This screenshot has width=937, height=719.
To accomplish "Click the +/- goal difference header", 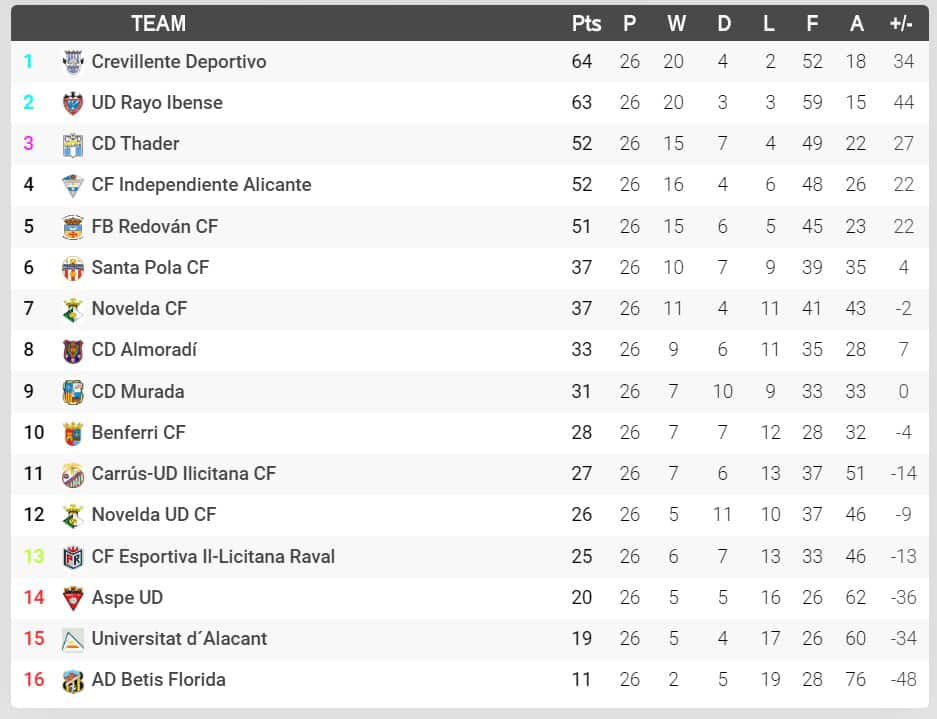I will pyautogui.click(x=901, y=24).
